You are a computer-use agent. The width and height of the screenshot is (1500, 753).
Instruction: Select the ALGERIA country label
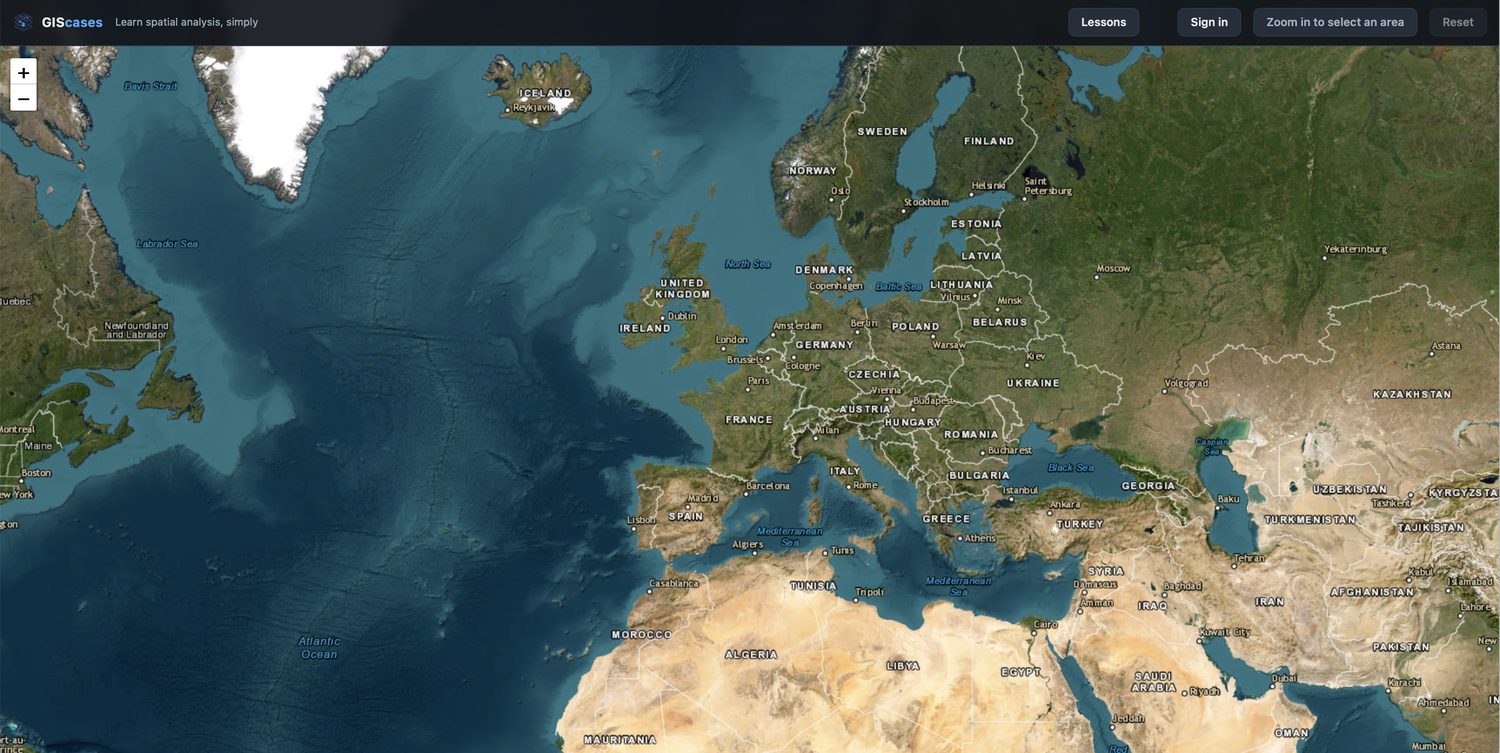coord(751,655)
